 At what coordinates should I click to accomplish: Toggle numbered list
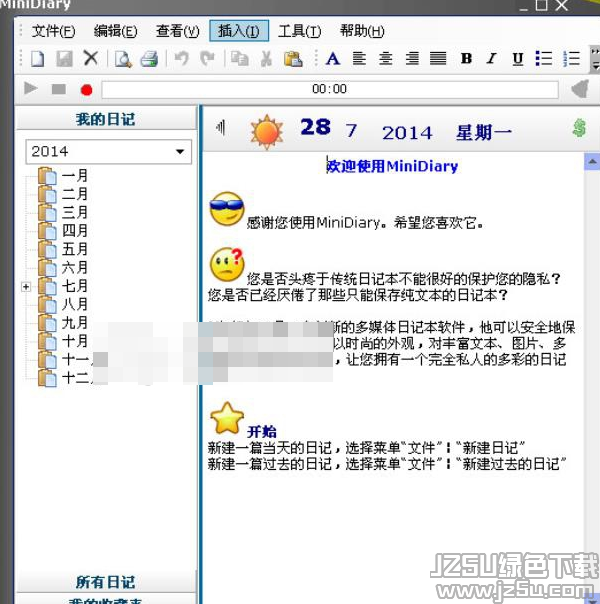coord(572,59)
